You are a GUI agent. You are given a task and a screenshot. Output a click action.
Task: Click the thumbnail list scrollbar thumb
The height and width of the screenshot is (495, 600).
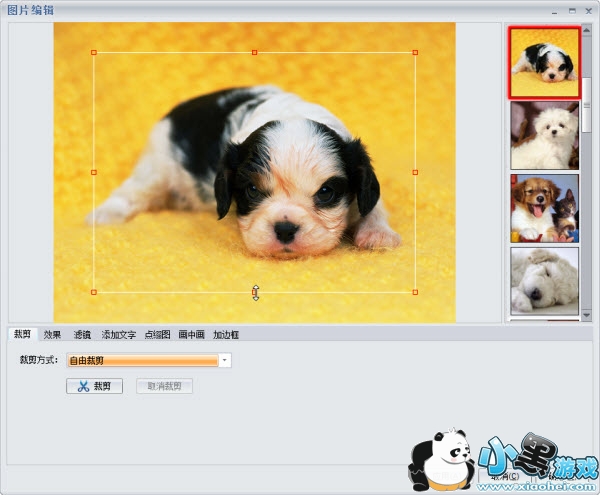586,105
